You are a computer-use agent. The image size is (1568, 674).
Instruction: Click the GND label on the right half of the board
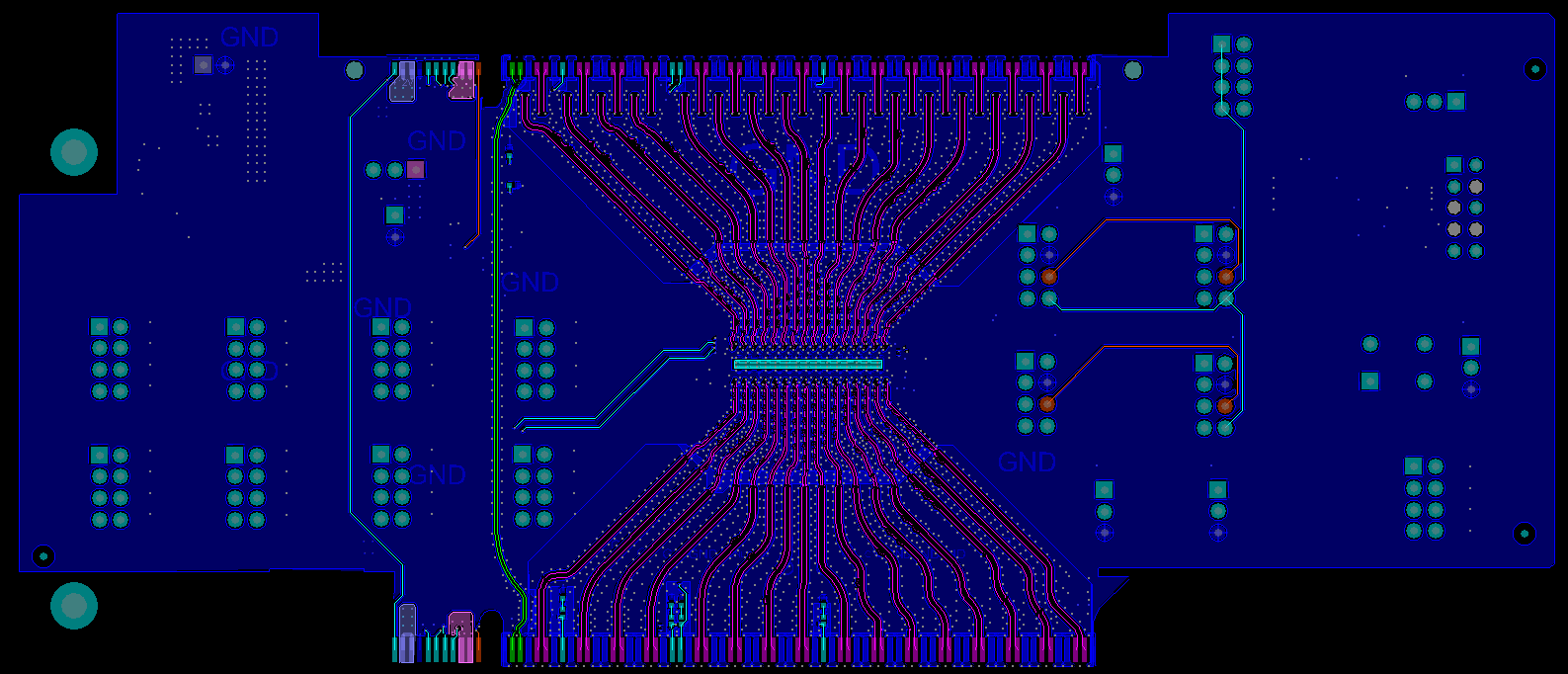[x=1027, y=462]
